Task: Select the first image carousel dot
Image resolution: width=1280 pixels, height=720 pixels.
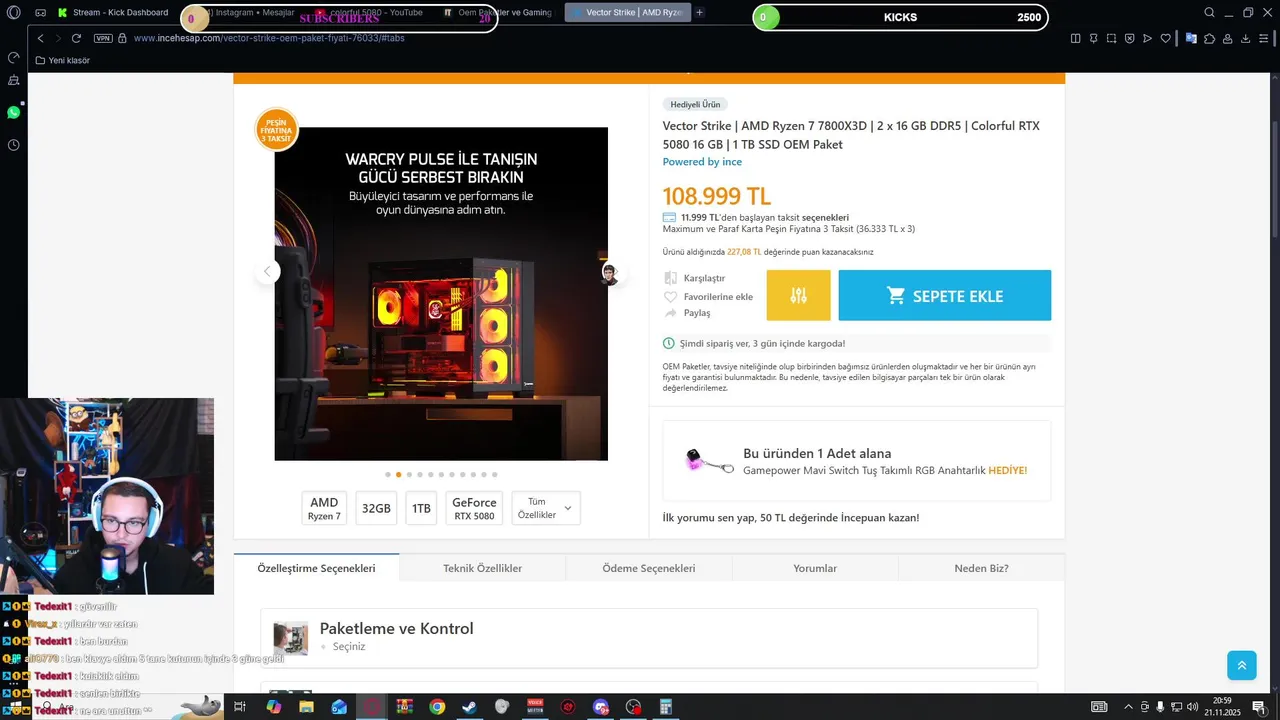Action: 388,475
